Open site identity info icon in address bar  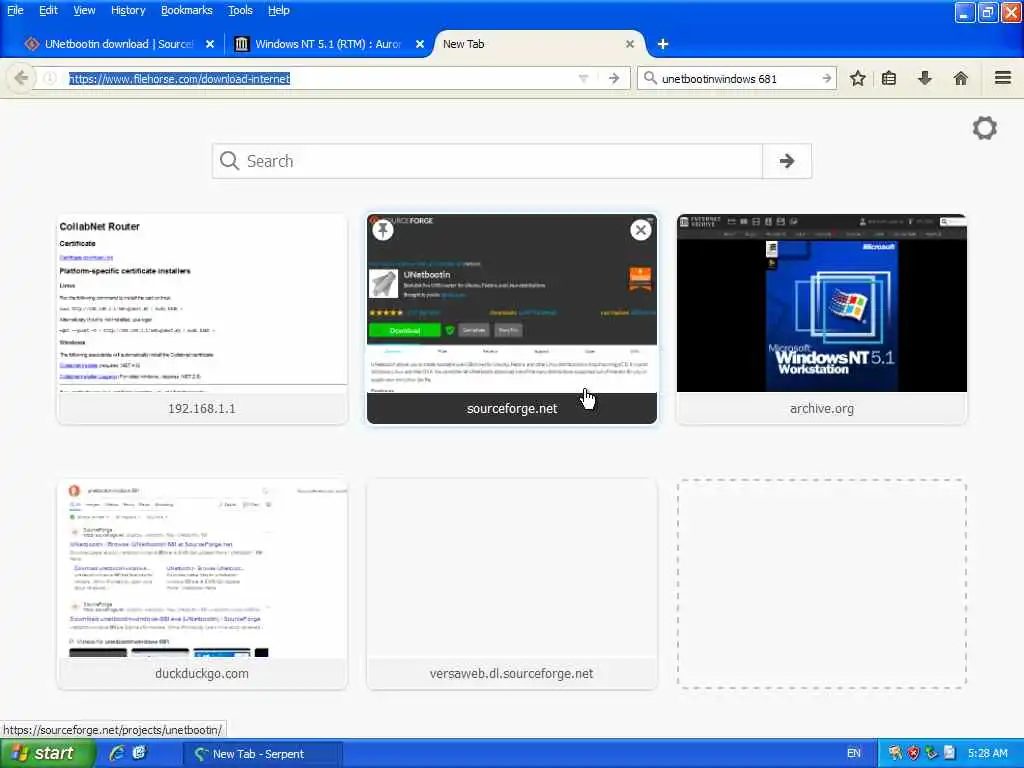50,78
